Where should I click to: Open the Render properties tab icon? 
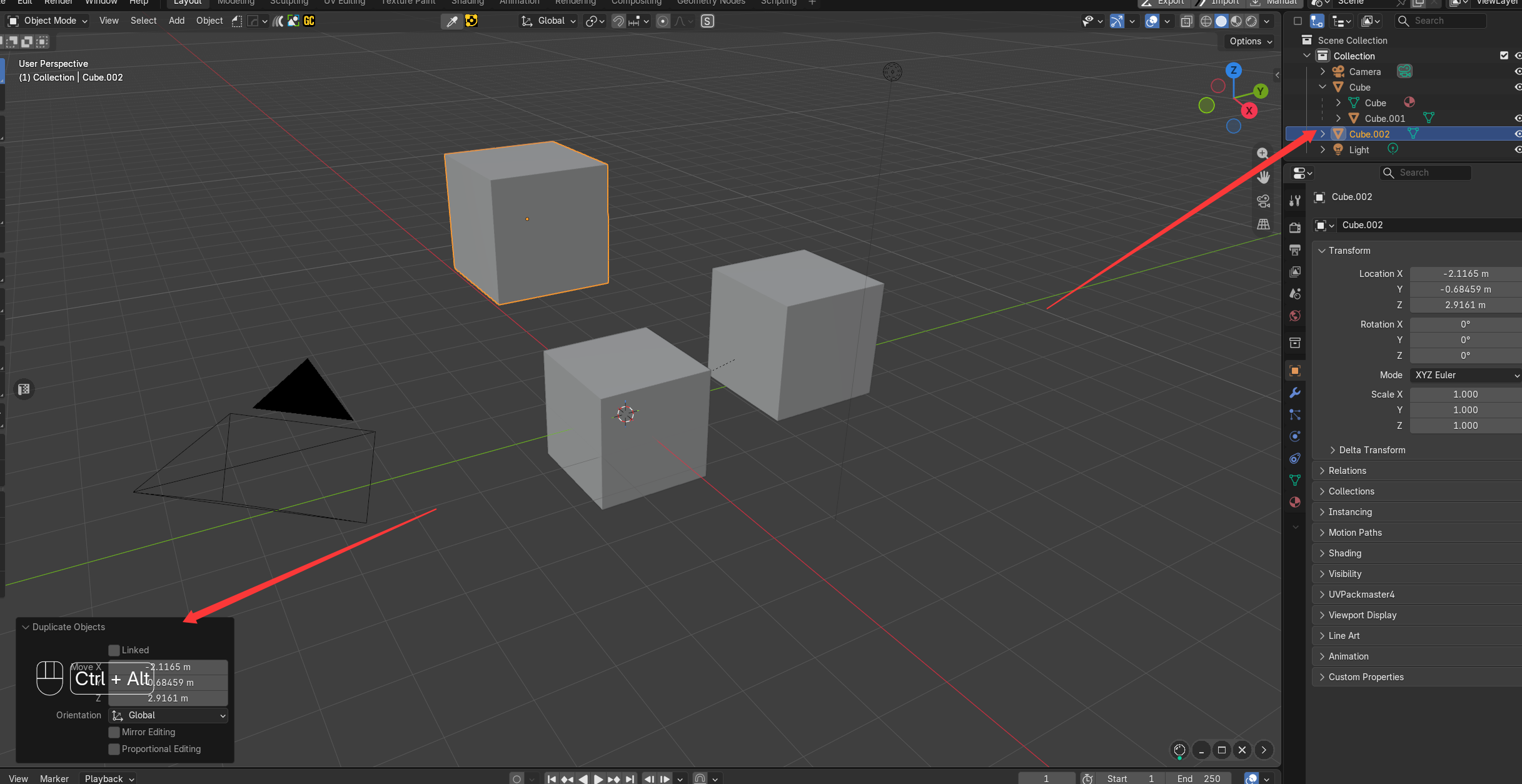1294,228
